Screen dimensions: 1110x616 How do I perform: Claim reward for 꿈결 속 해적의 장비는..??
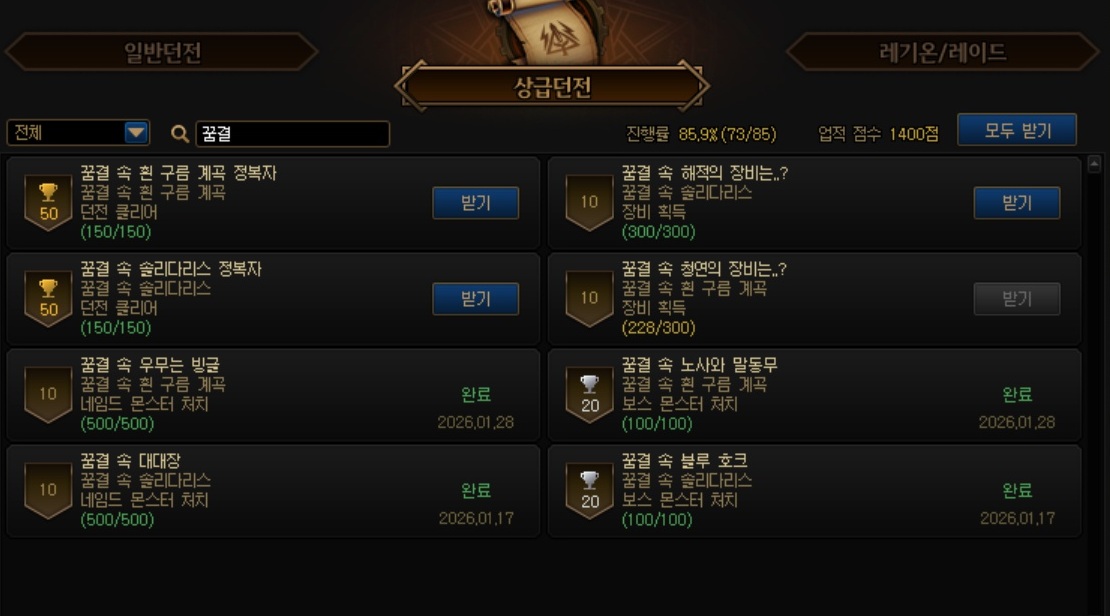[x=1017, y=203]
